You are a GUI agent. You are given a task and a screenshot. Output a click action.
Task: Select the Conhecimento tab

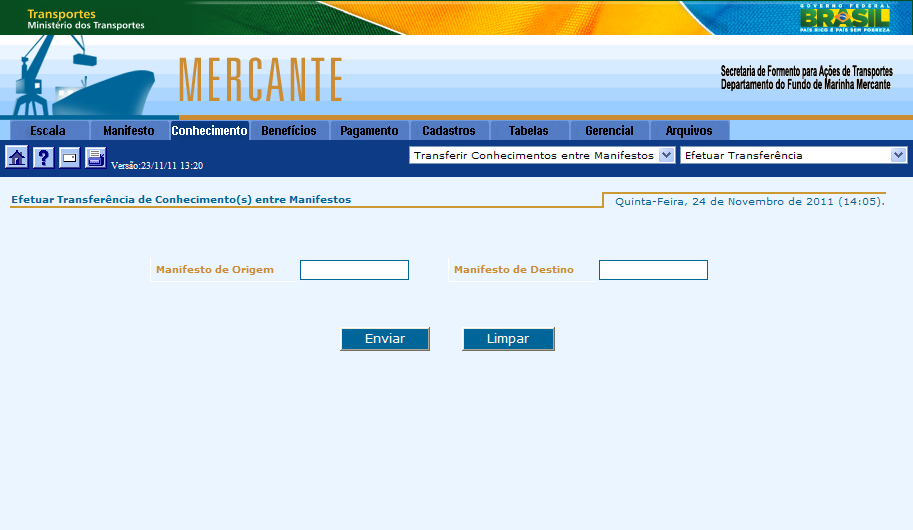(209, 130)
